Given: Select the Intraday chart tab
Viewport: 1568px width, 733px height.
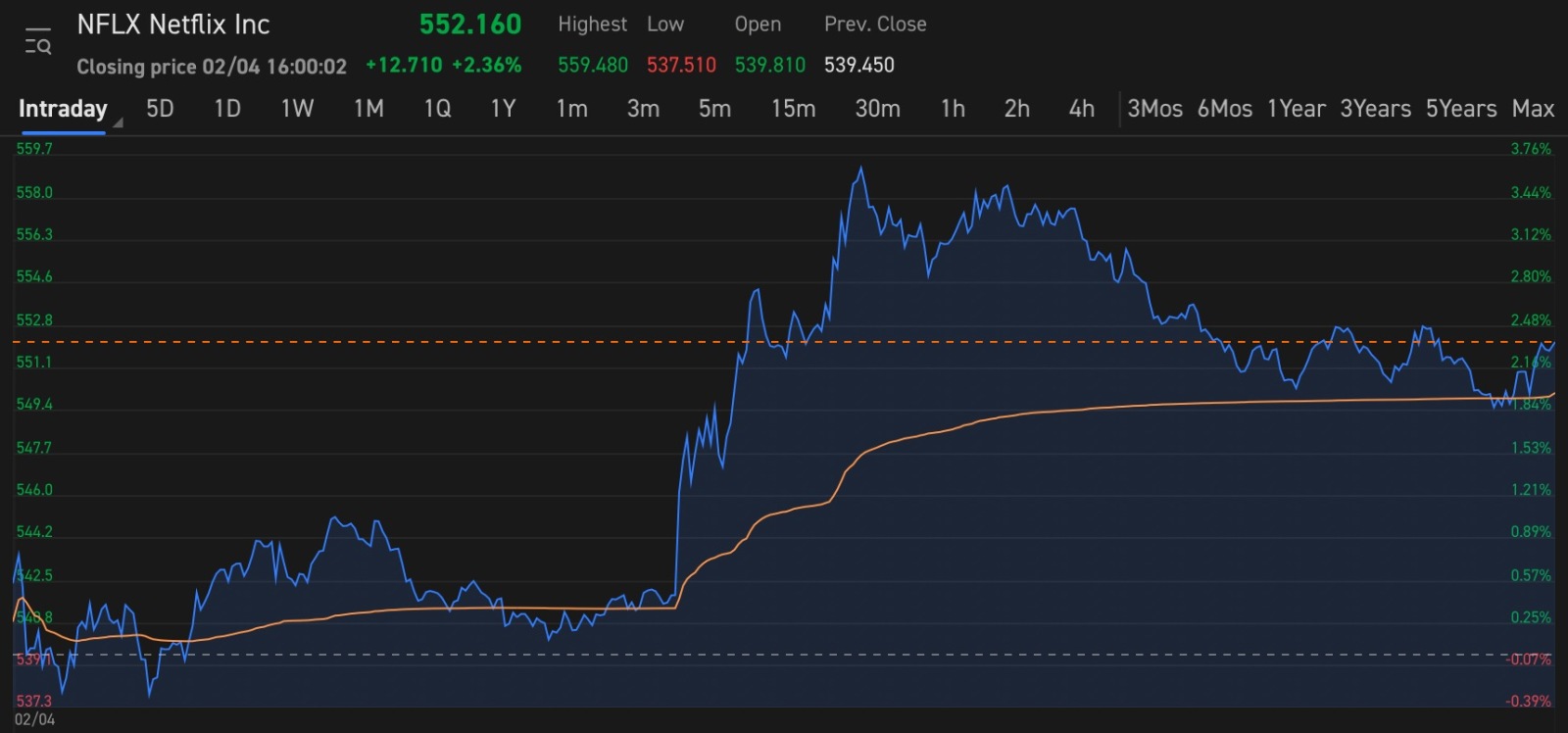Looking at the screenshot, I should [63, 109].
